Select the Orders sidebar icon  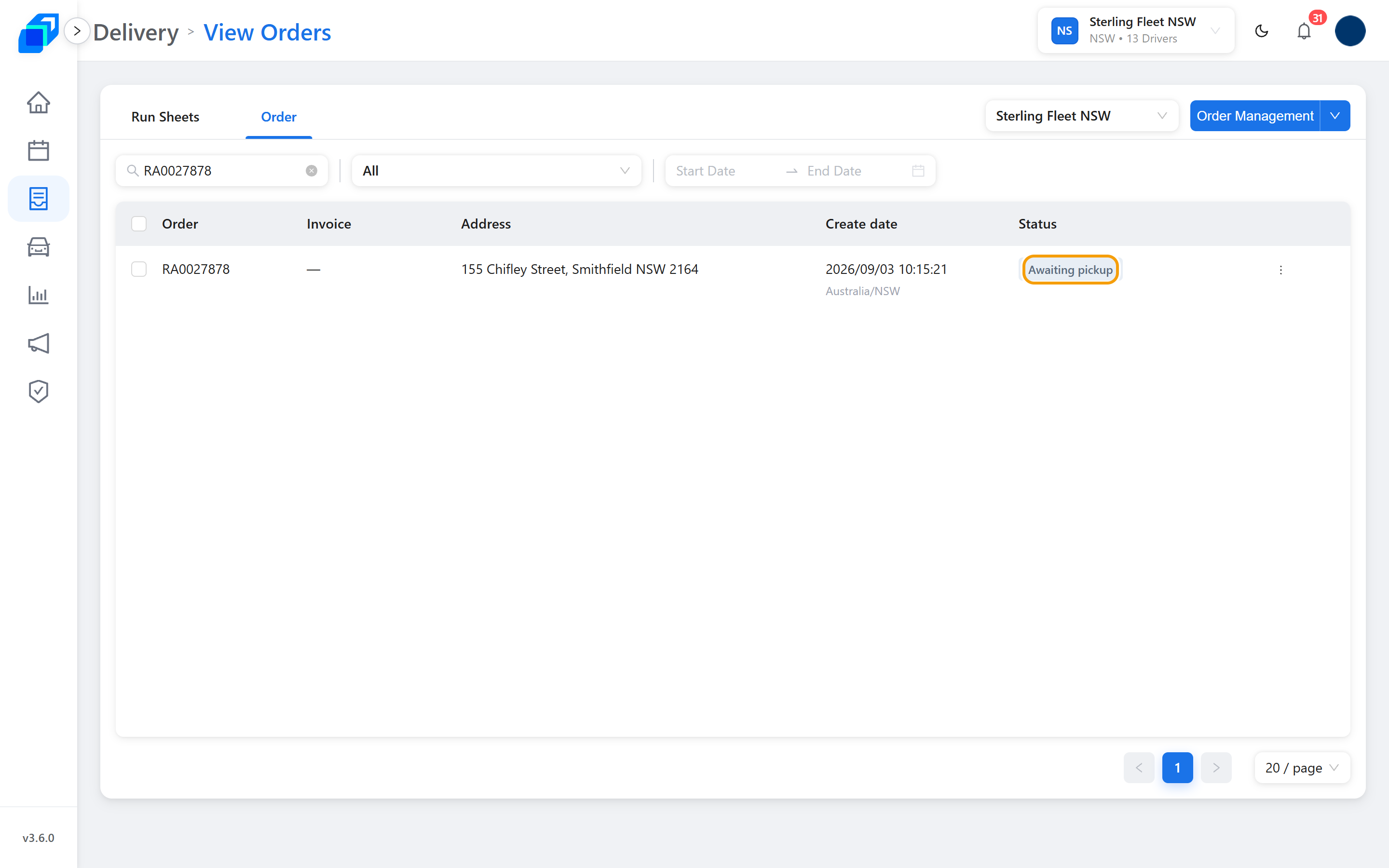pyautogui.click(x=39, y=199)
